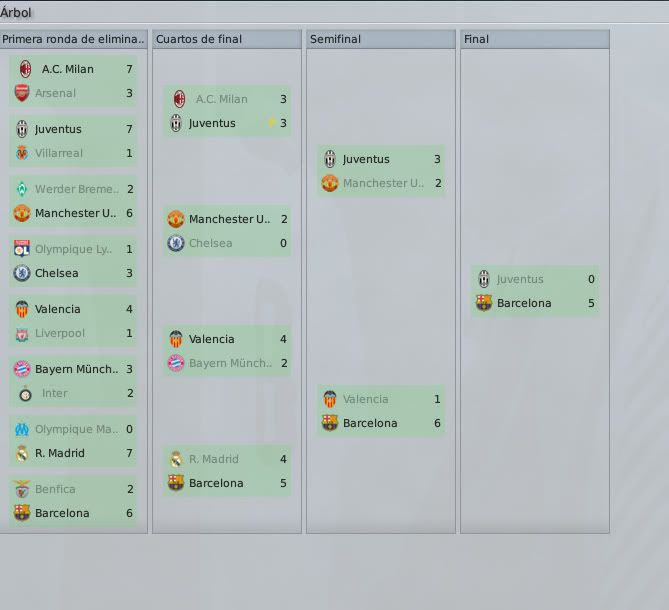Click yellow star next to Juventus score
The image size is (669, 610).
(271, 123)
